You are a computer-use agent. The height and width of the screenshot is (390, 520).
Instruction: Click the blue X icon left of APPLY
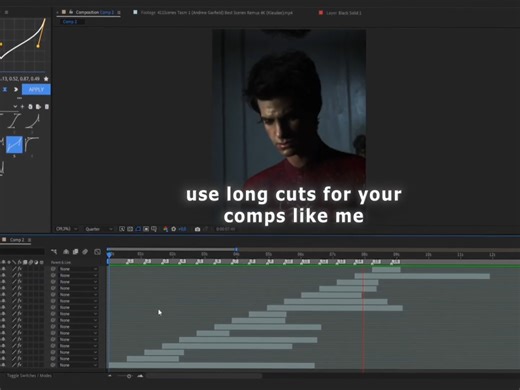point(5,90)
